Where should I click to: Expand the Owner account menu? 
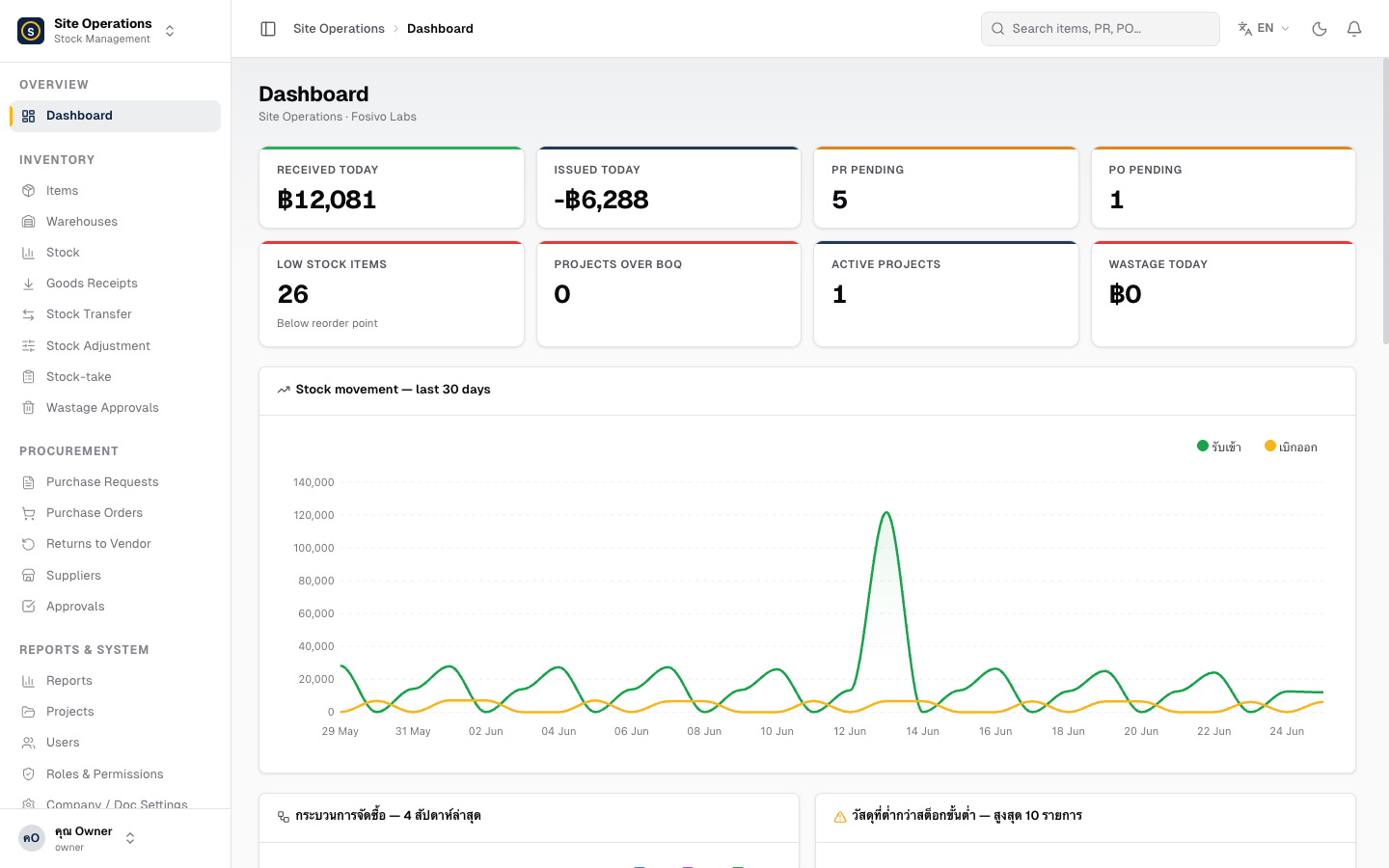click(130, 838)
